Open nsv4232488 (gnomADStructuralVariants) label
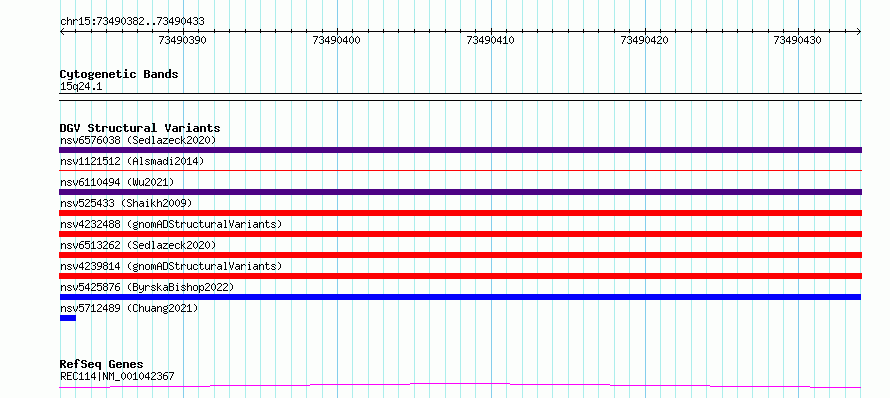890x398 pixels. point(171,224)
